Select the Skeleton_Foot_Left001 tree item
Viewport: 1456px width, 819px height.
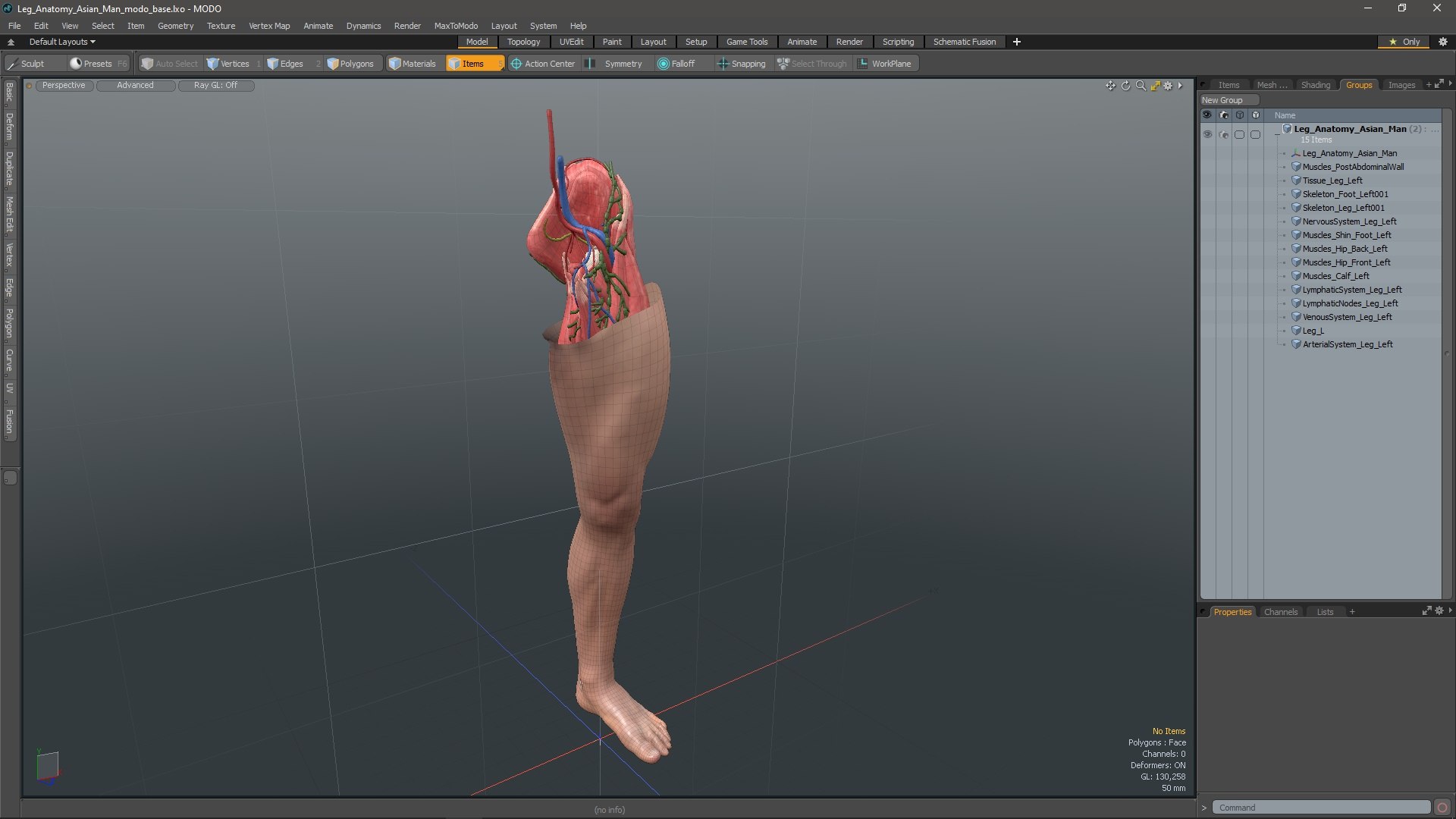pos(1345,194)
